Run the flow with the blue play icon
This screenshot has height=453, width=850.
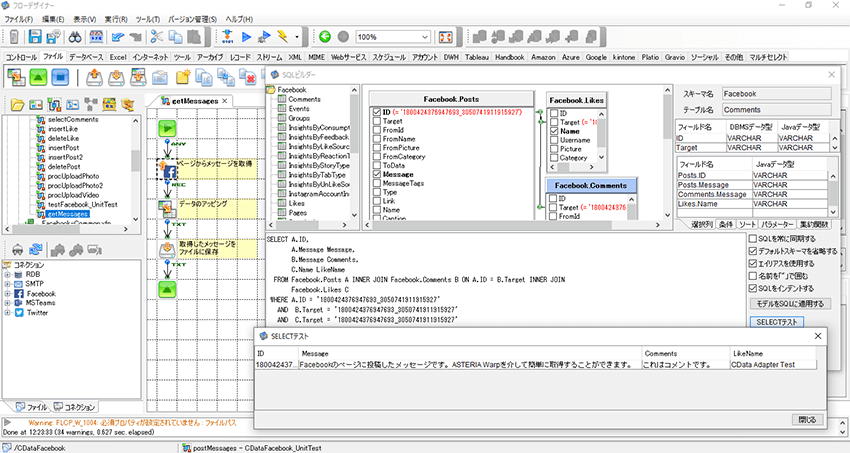pyautogui.click(x=246, y=37)
